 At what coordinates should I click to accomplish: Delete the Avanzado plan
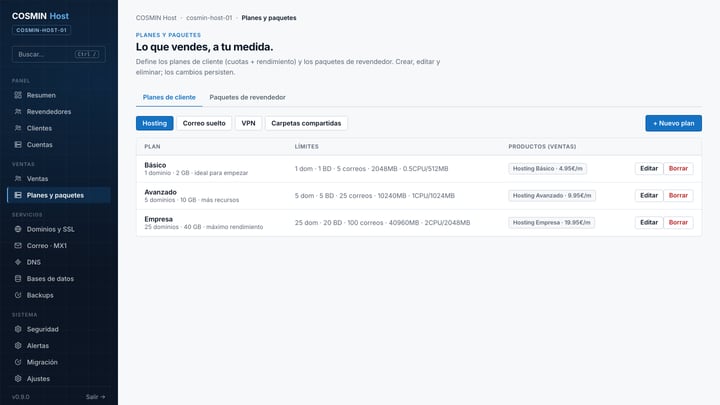point(678,196)
